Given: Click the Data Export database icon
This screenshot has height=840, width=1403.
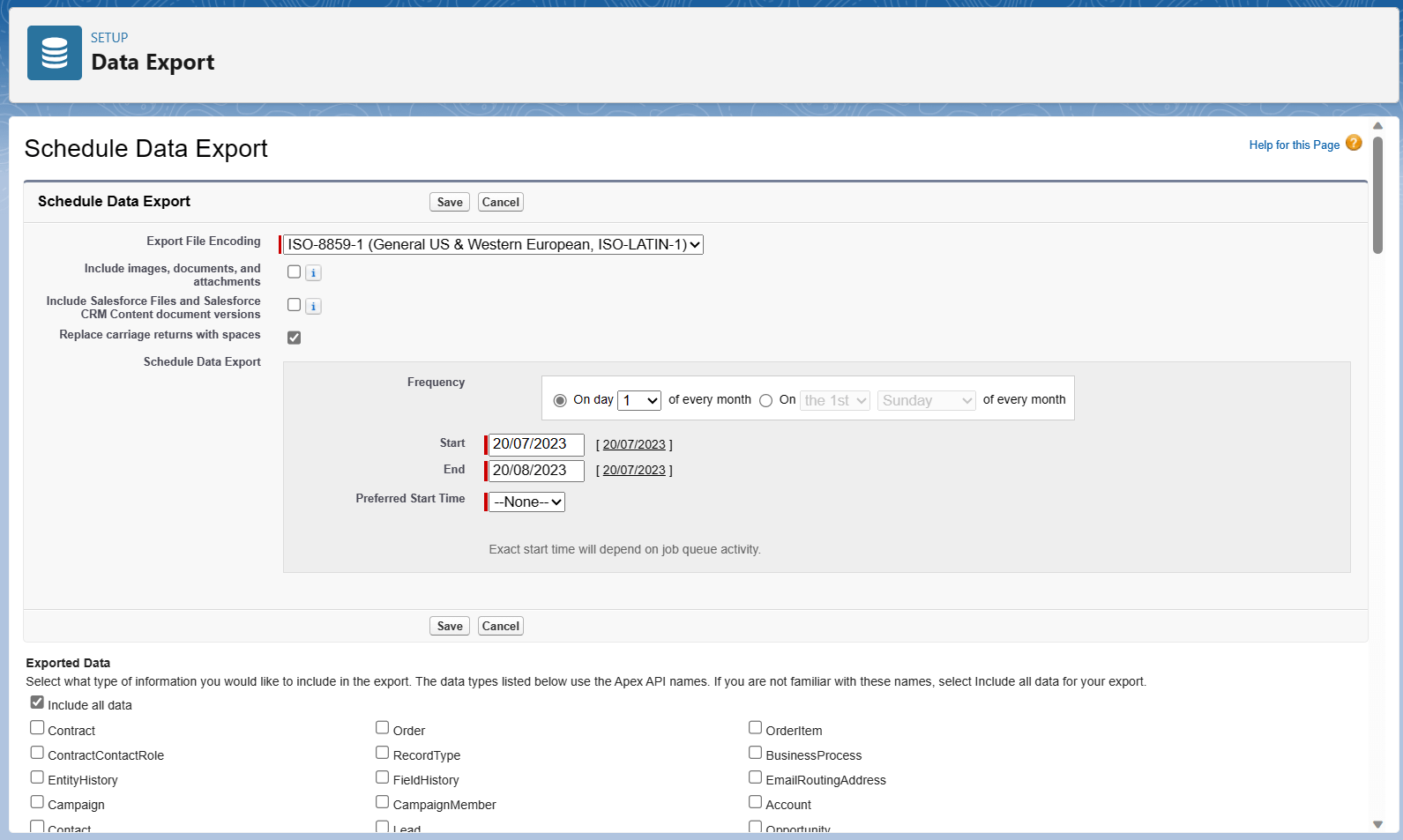Looking at the screenshot, I should [55, 53].
